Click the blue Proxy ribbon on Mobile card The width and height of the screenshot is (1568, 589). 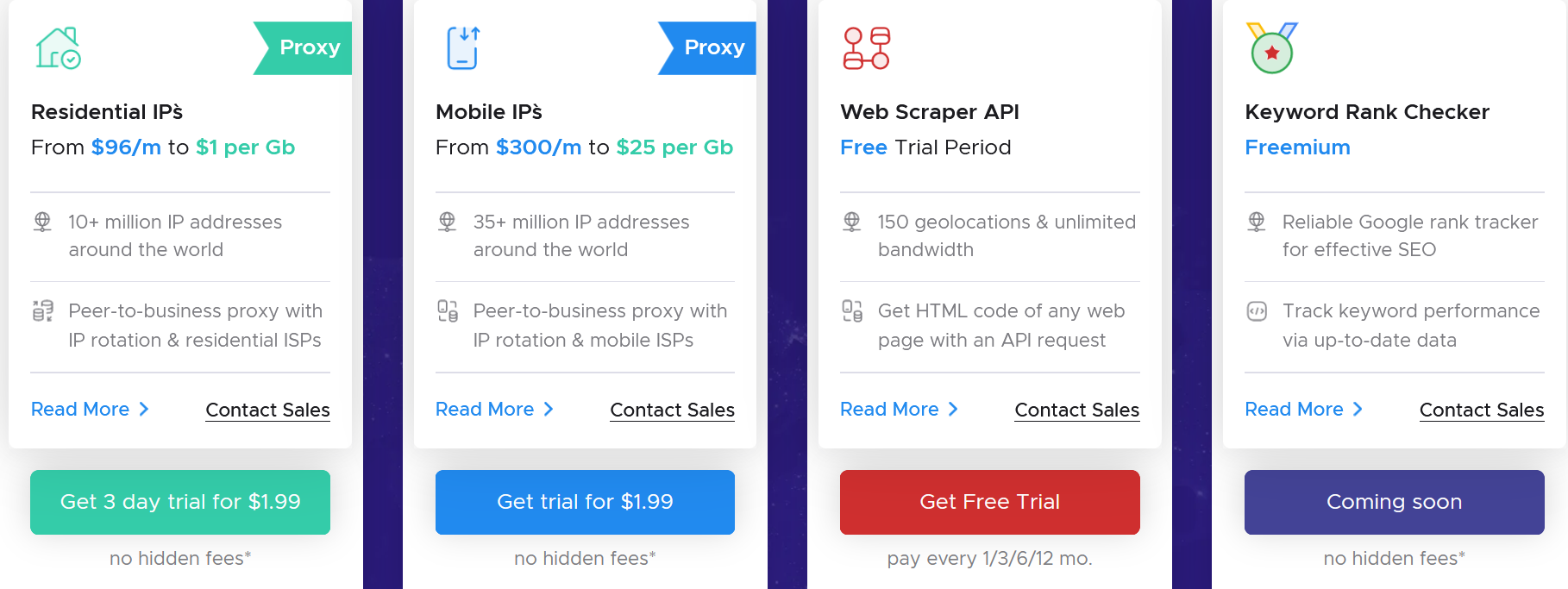pyautogui.click(x=707, y=48)
